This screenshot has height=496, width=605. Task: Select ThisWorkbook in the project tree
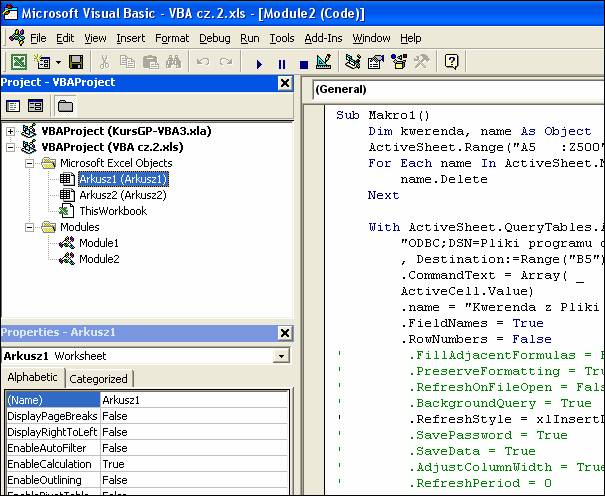coord(113,211)
